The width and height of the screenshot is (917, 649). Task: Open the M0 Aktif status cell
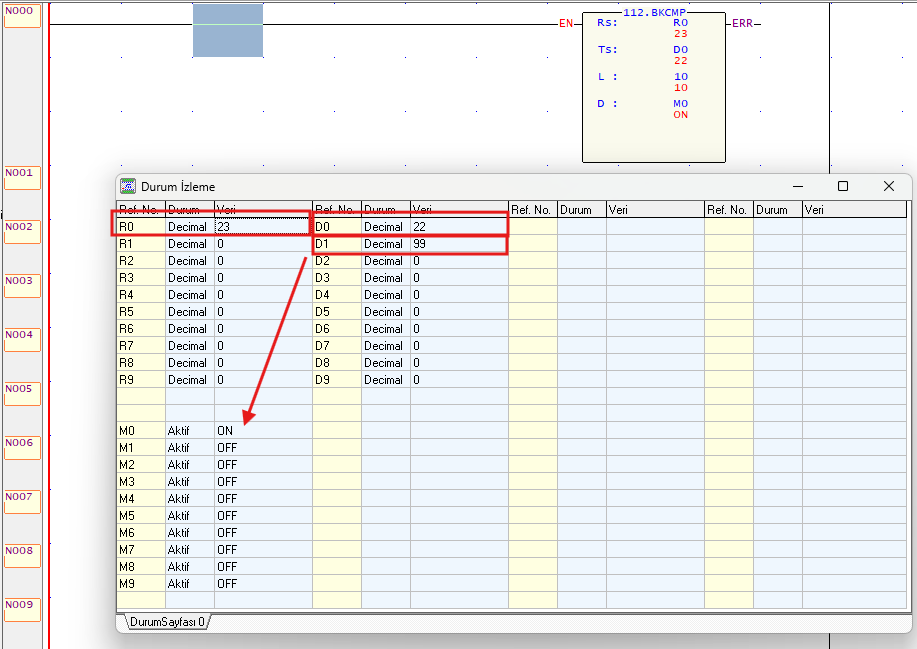pyautogui.click(x=188, y=431)
